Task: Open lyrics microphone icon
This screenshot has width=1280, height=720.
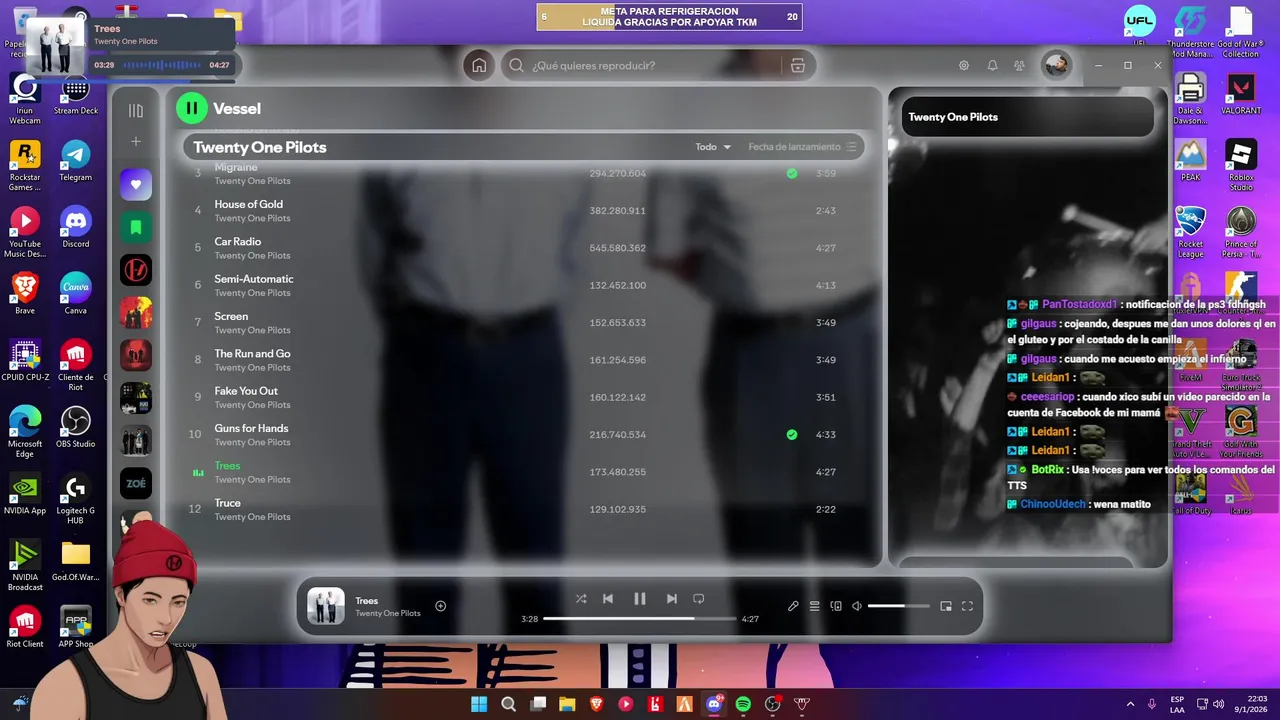Action: [x=793, y=606]
